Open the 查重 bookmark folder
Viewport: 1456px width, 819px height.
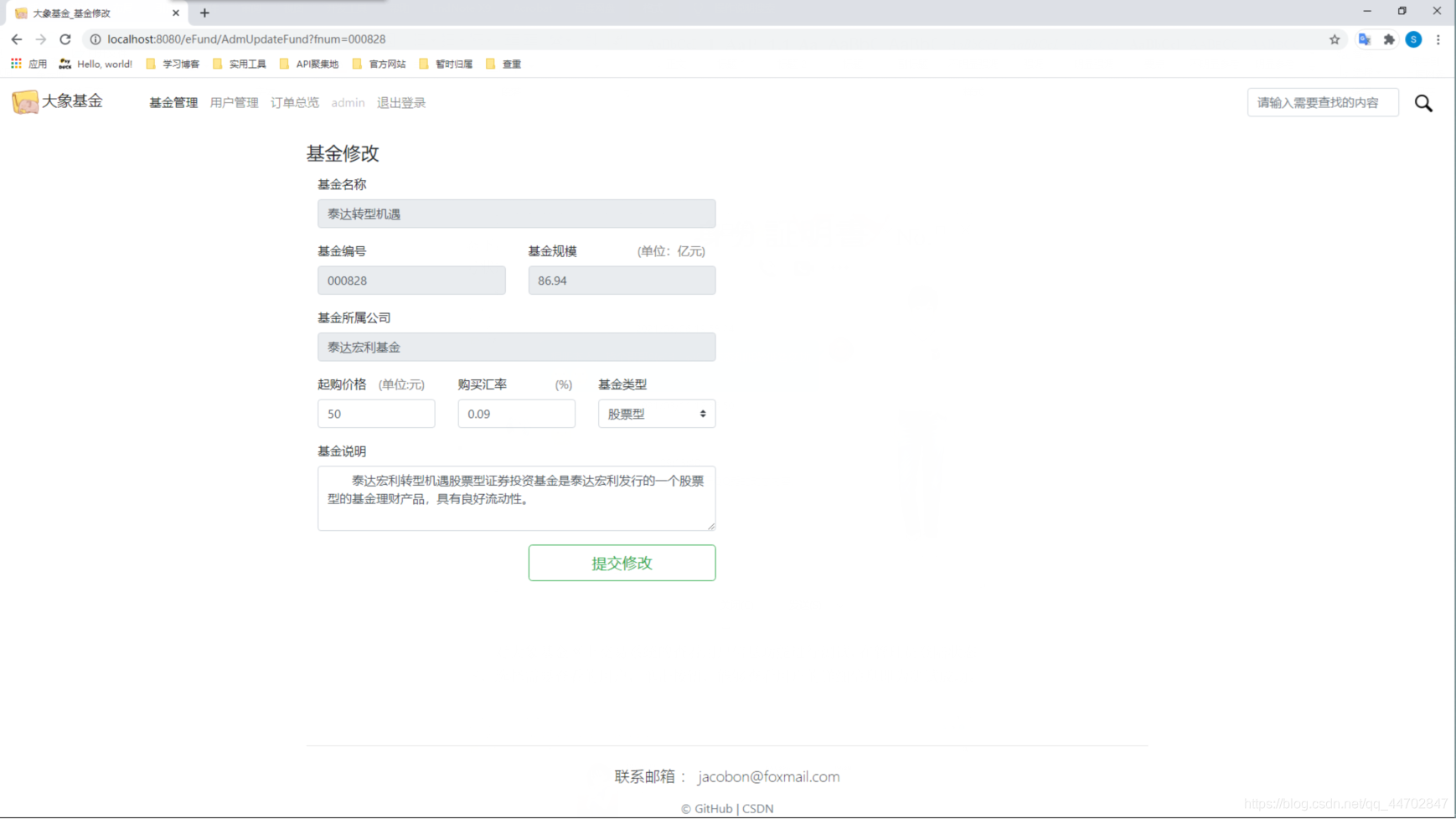[x=503, y=64]
